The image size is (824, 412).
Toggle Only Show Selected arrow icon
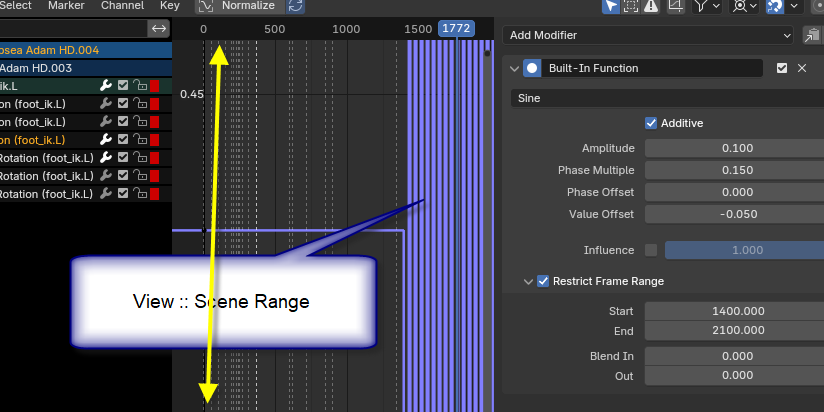tap(611, 6)
